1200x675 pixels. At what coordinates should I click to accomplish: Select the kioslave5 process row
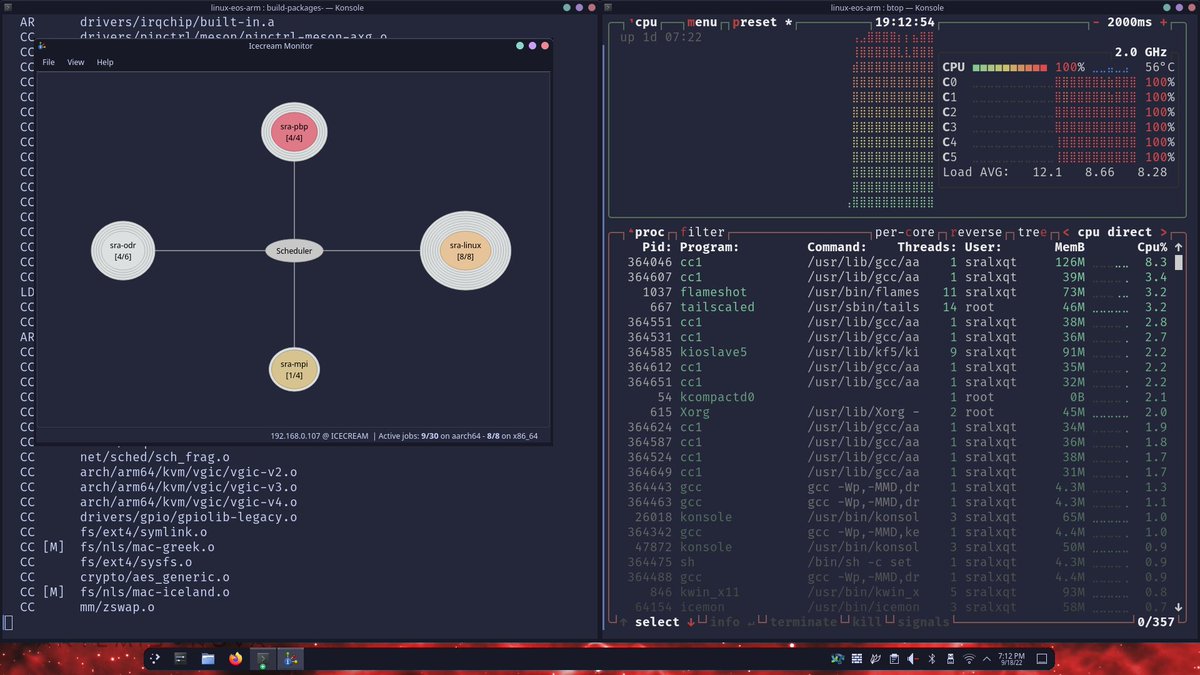tap(896, 352)
